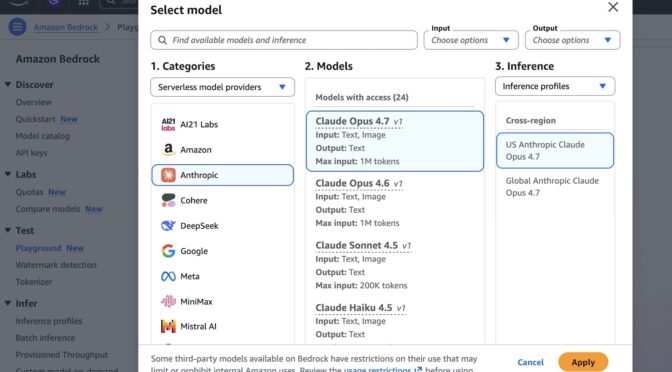Open Model catalog in the sidebar
This screenshot has width=672, height=372.
tap(42, 136)
